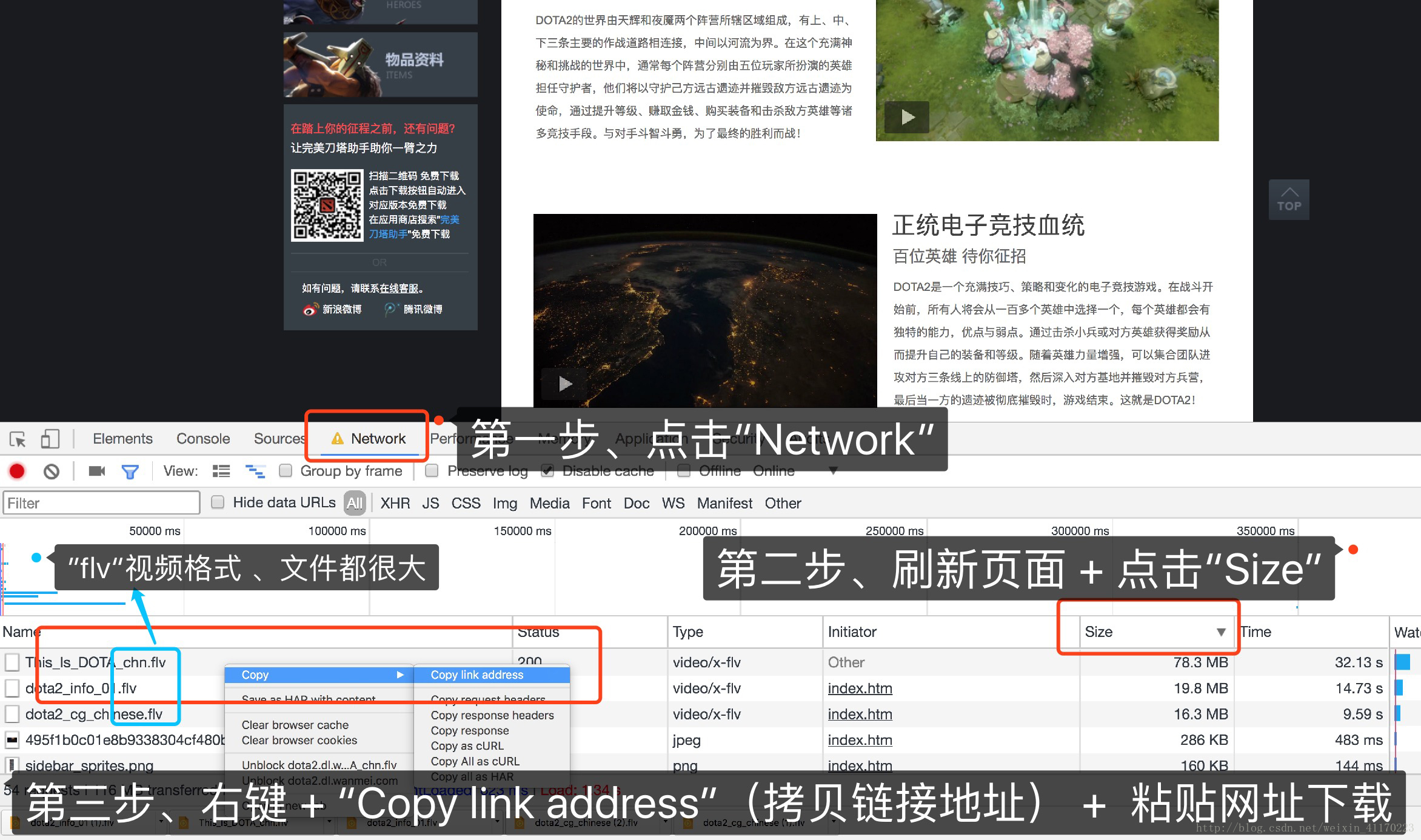
Task: Enable the Group by frame checkbox
Action: pyautogui.click(x=286, y=471)
